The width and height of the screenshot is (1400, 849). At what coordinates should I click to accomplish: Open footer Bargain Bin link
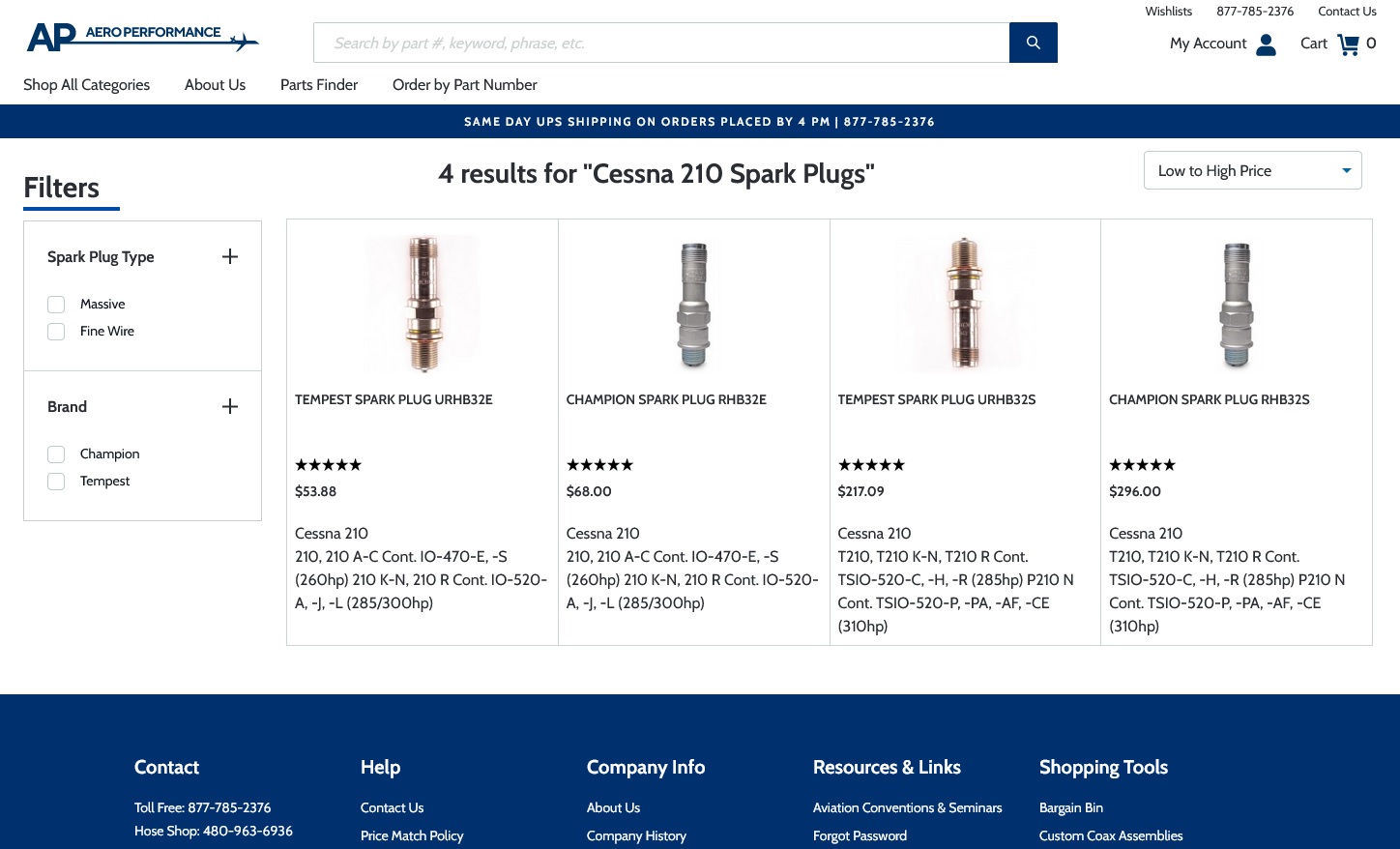click(1071, 807)
